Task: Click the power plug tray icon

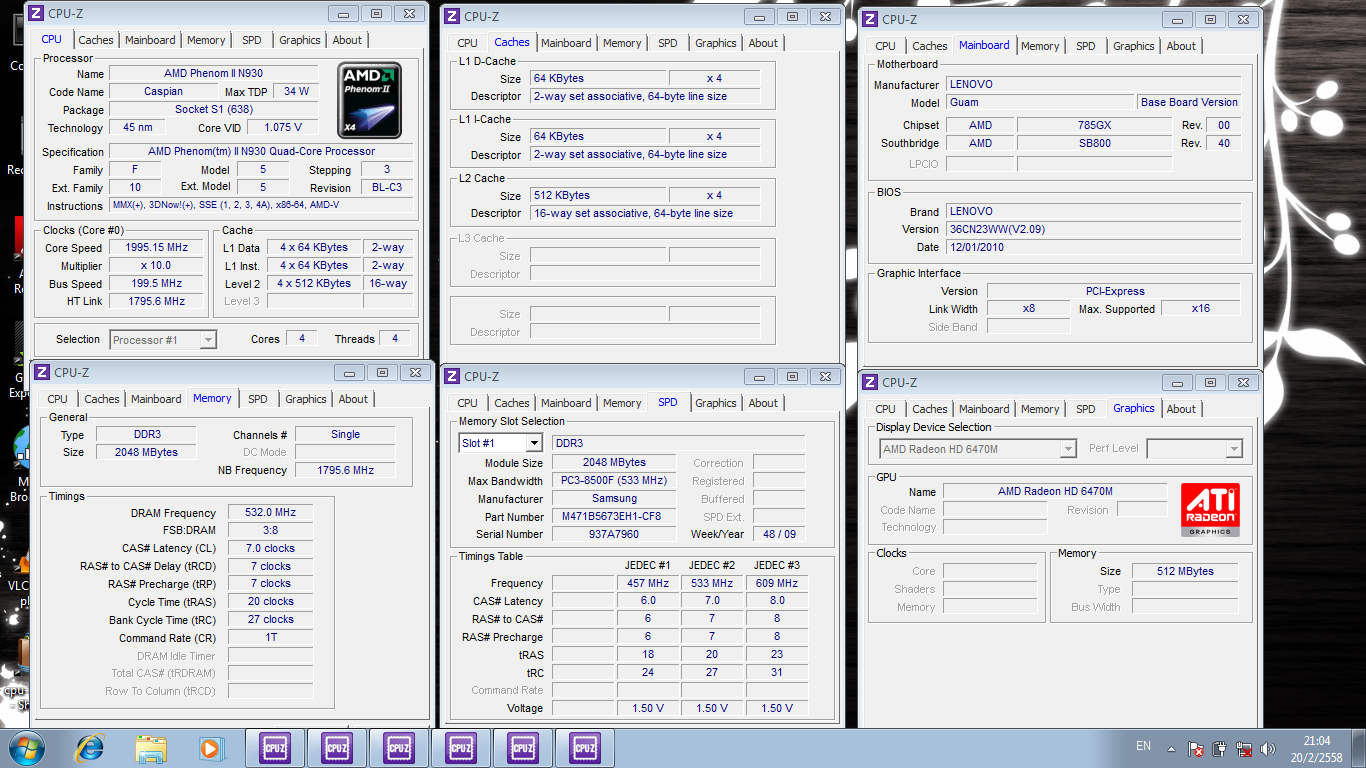Action: (1220, 748)
